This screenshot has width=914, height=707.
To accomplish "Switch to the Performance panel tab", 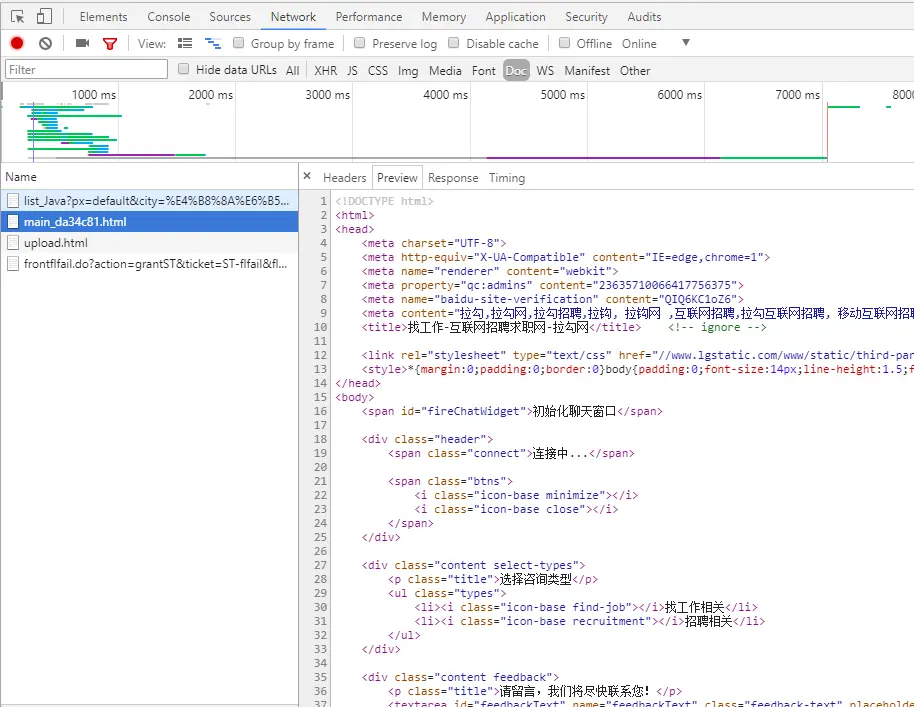I will click(369, 17).
